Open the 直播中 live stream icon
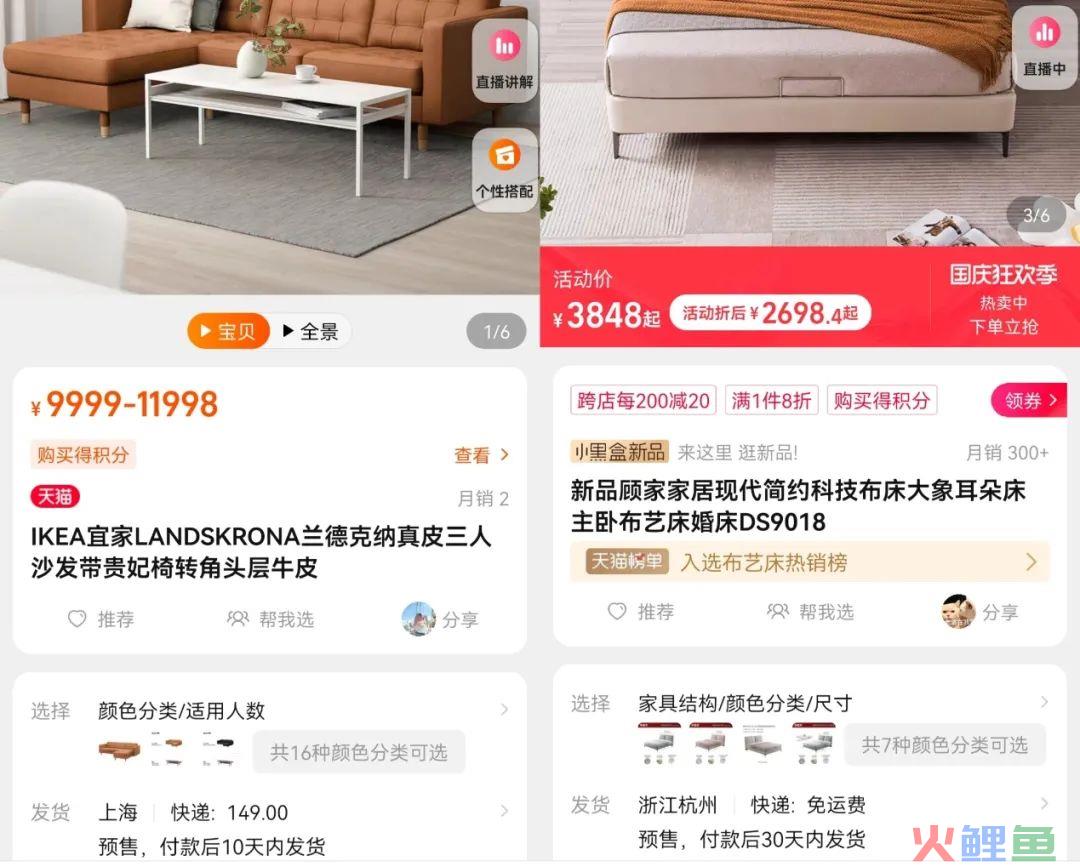1080x867 pixels. tap(1045, 48)
